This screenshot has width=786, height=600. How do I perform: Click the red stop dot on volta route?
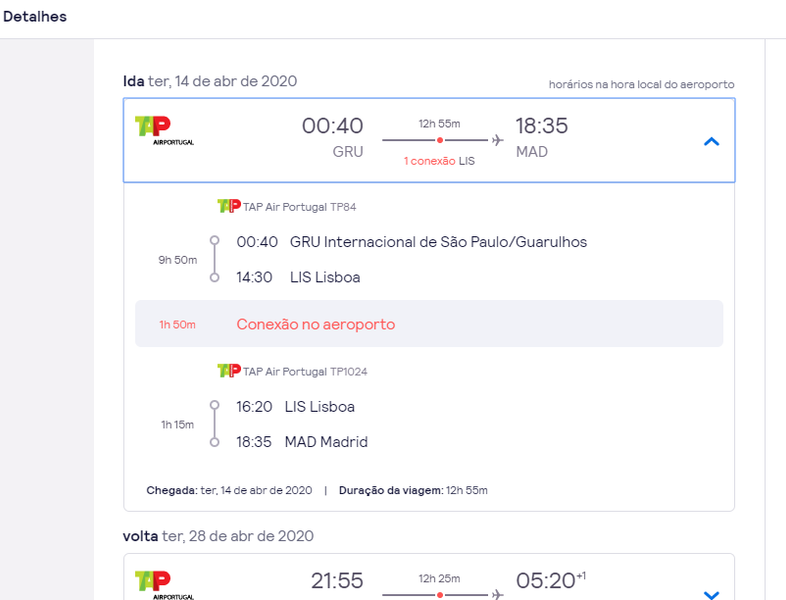[x=440, y=595]
